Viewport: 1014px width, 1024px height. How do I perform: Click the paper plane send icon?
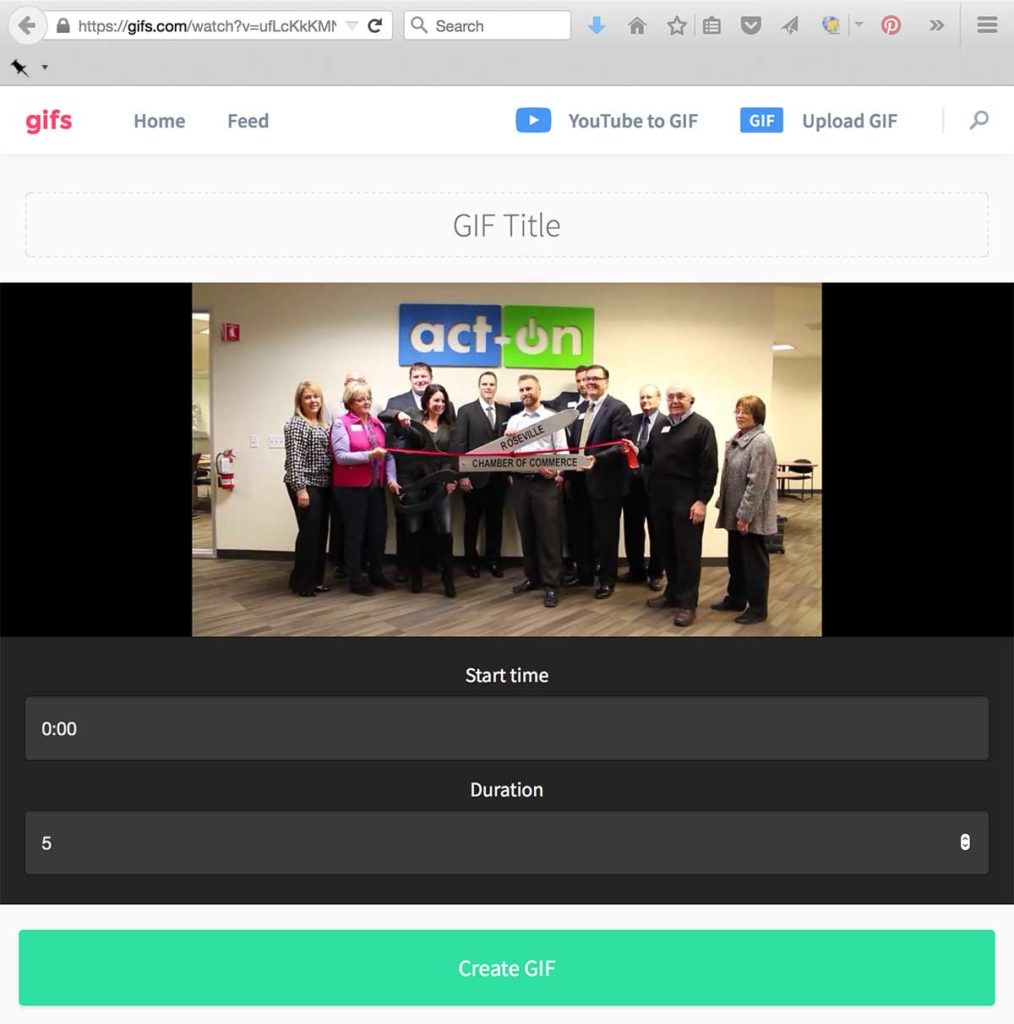pos(790,26)
